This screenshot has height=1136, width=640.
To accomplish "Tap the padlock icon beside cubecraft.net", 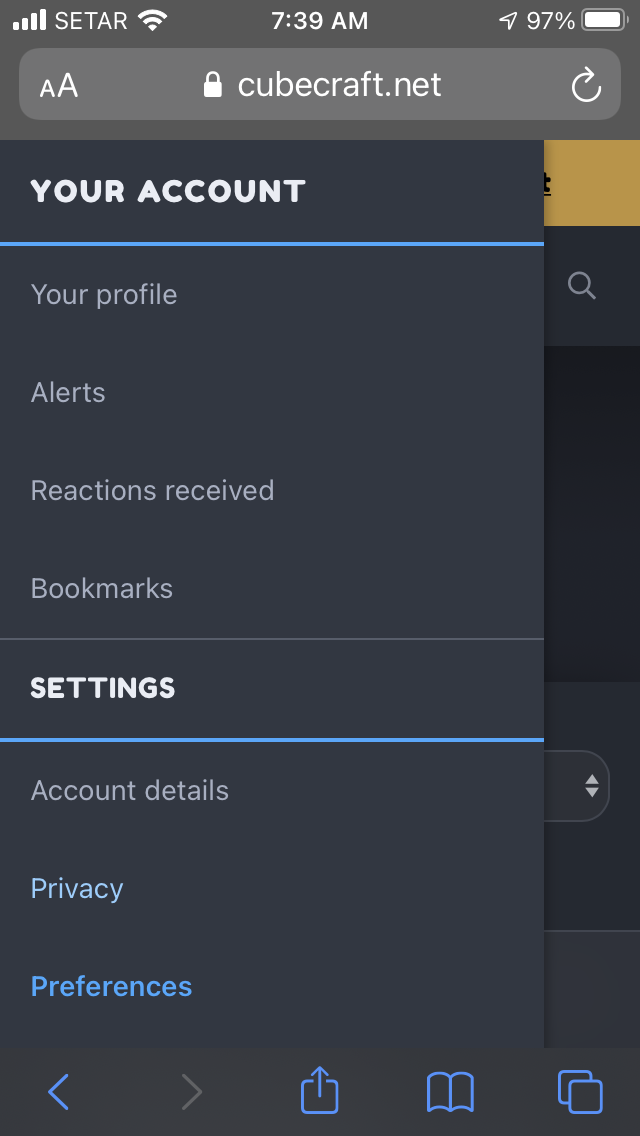I will click(x=212, y=85).
